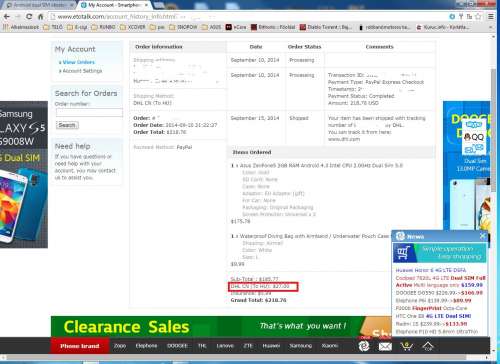This screenshot has width=500, height=364.
Task: Open the SNOPOW bookmarks folder
Action: point(183,27)
